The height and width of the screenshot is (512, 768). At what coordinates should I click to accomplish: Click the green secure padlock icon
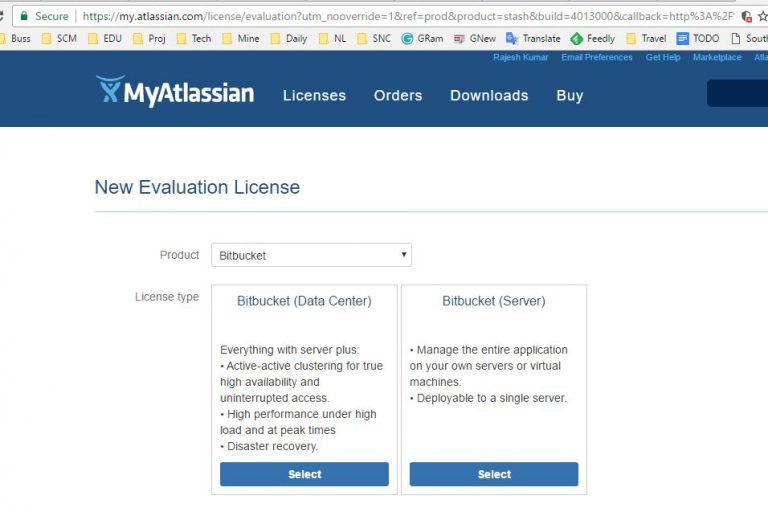click(x=24, y=16)
